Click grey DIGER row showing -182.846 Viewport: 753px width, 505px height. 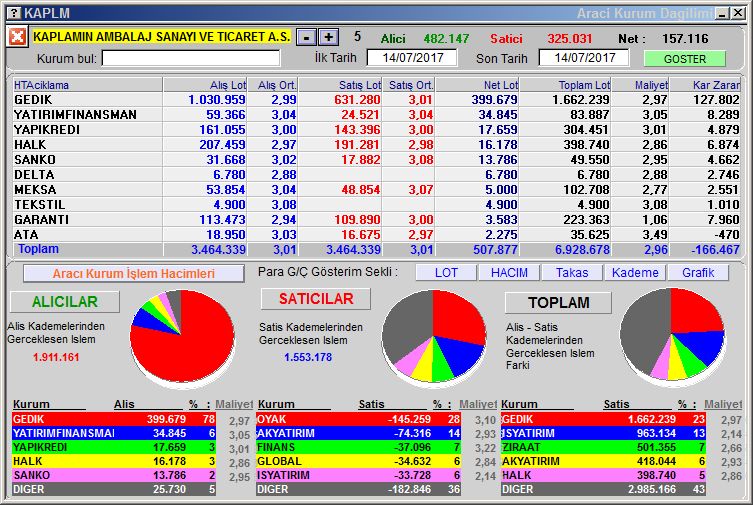click(x=358, y=489)
